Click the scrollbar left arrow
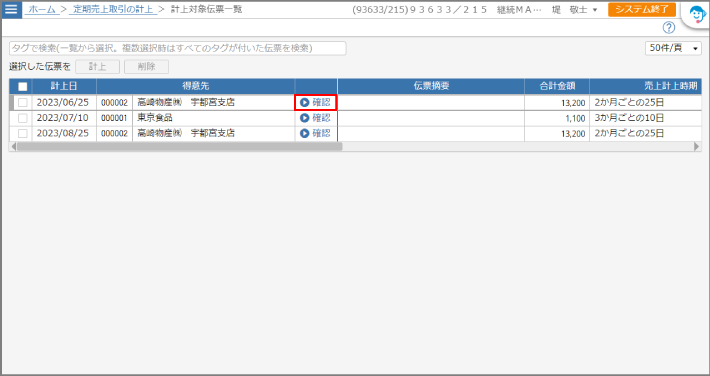This screenshot has width=710, height=376. point(13,147)
